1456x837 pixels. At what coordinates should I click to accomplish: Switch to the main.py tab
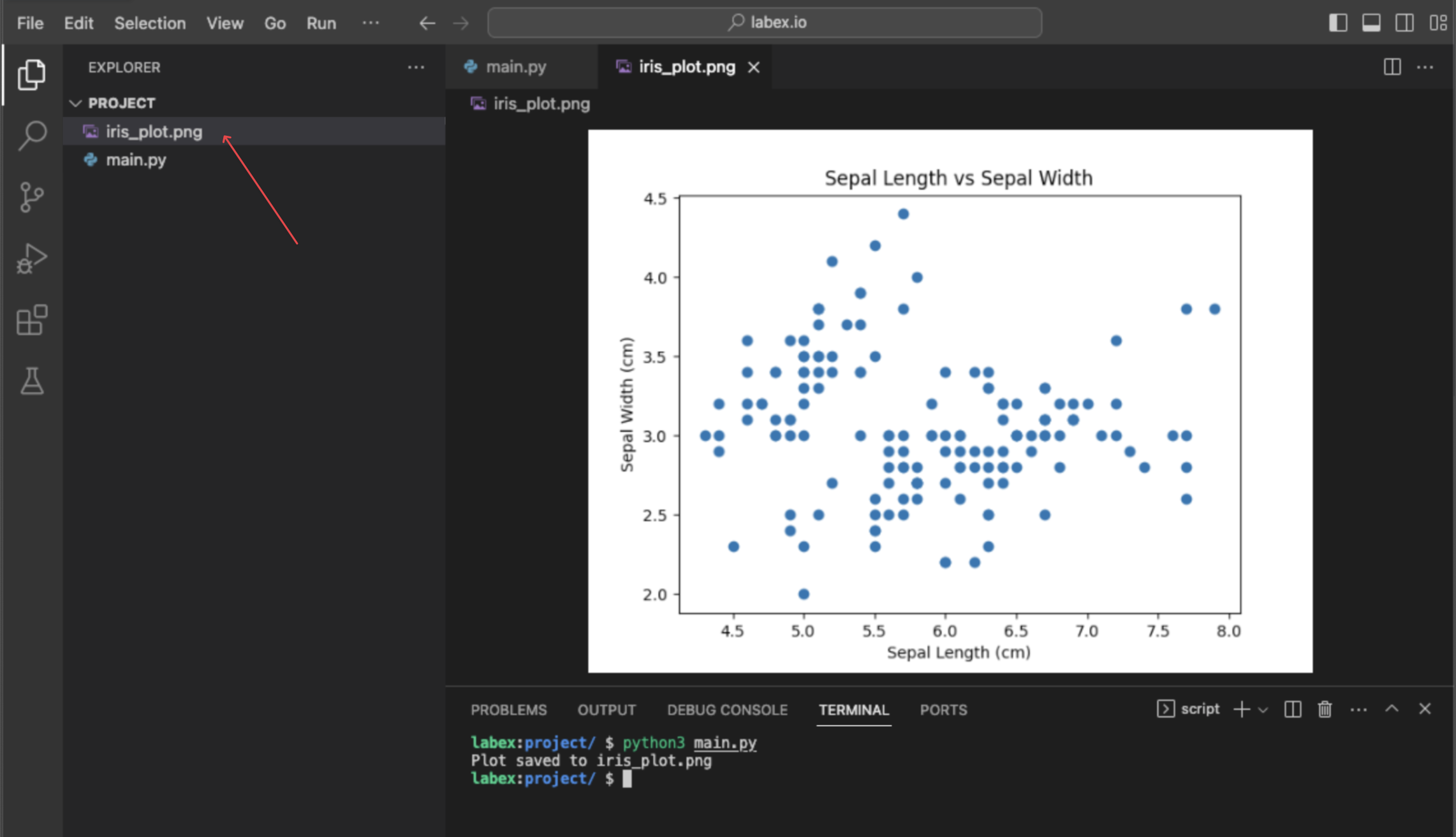click(513, 66)
